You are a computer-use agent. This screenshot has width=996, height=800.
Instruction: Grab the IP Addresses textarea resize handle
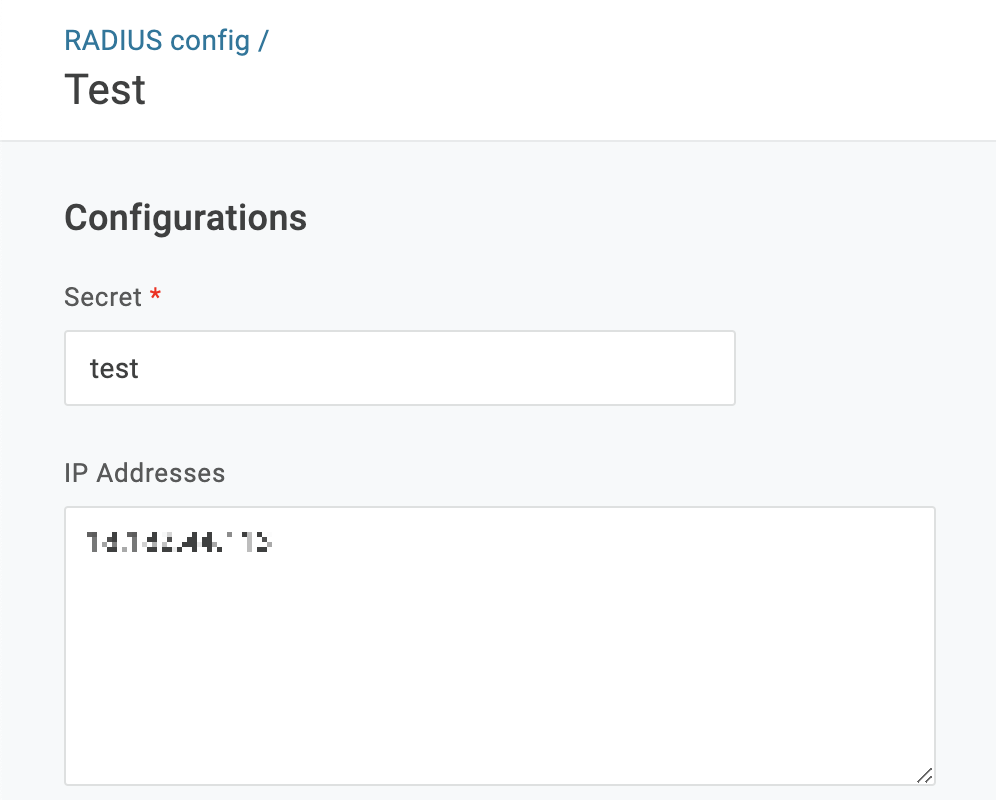924,774
